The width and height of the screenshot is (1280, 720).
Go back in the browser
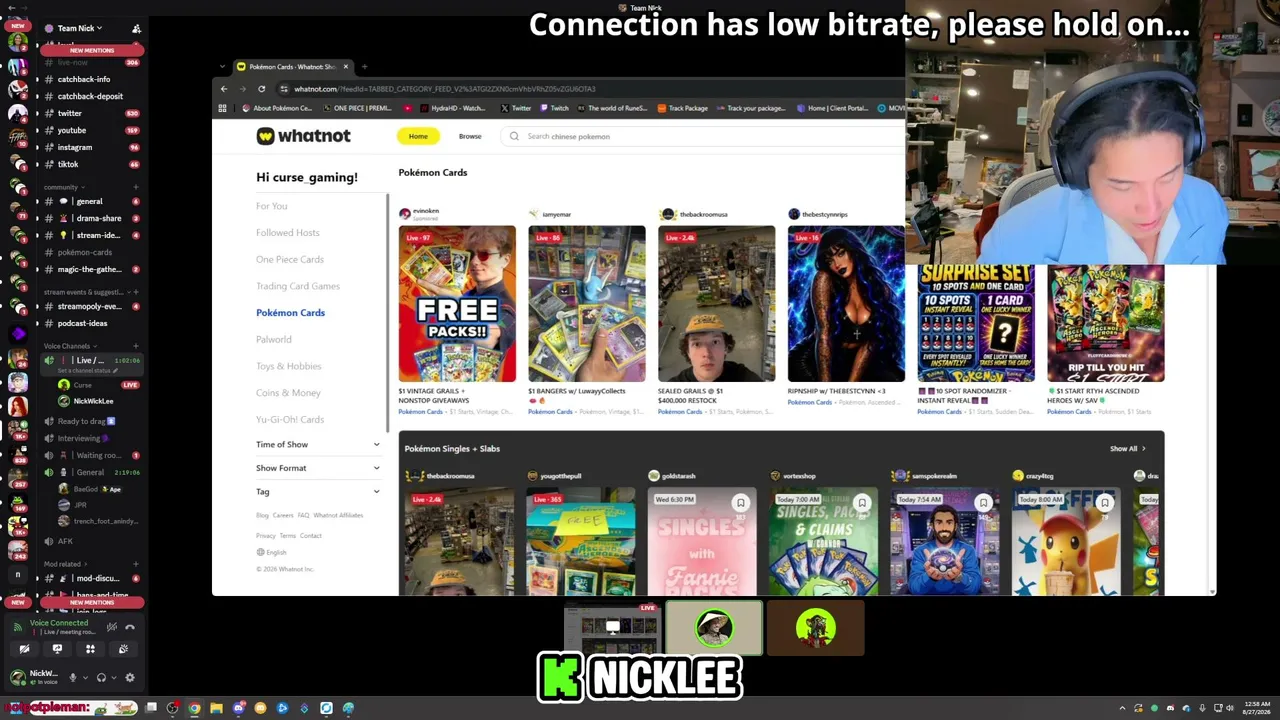(224, 89)
